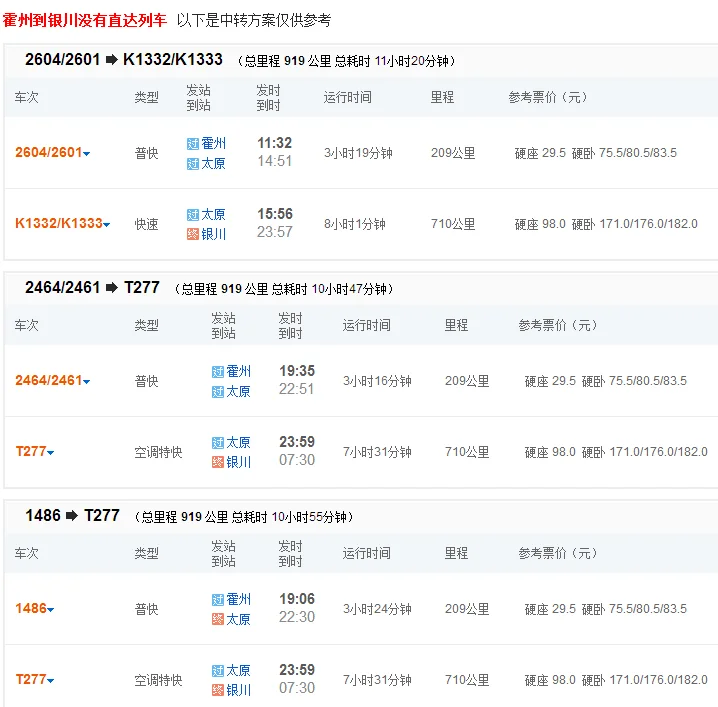Expand the dropdown arrow next to train 2464/2461

(x=87, y=382)
